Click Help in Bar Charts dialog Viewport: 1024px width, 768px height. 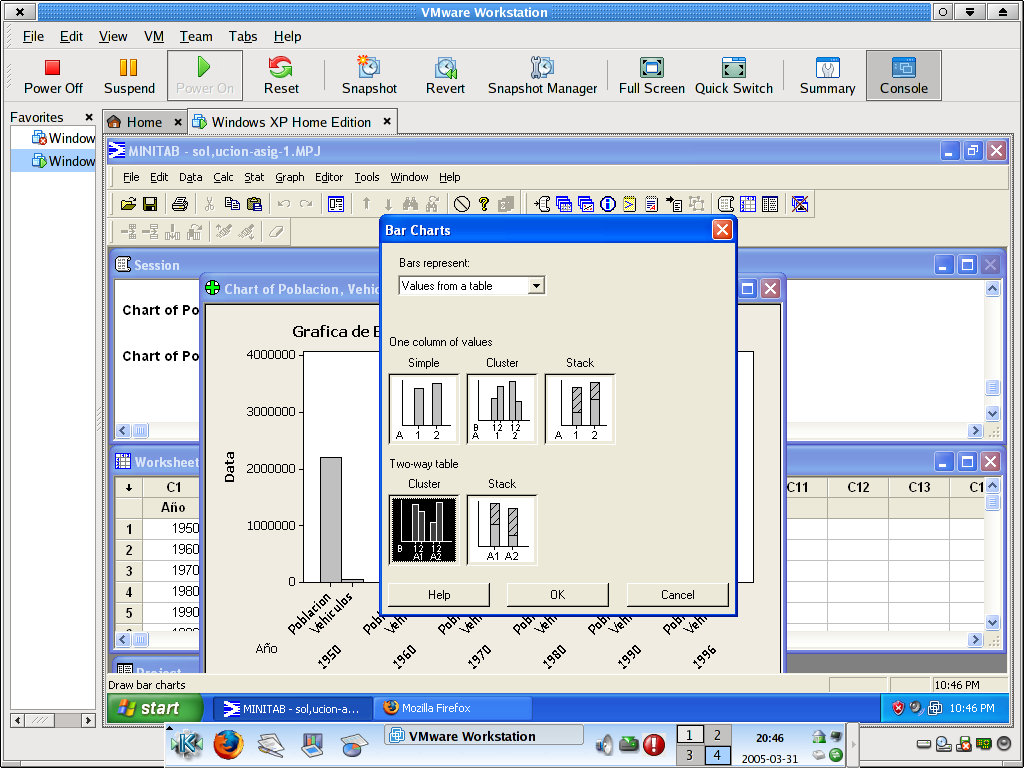439,595
